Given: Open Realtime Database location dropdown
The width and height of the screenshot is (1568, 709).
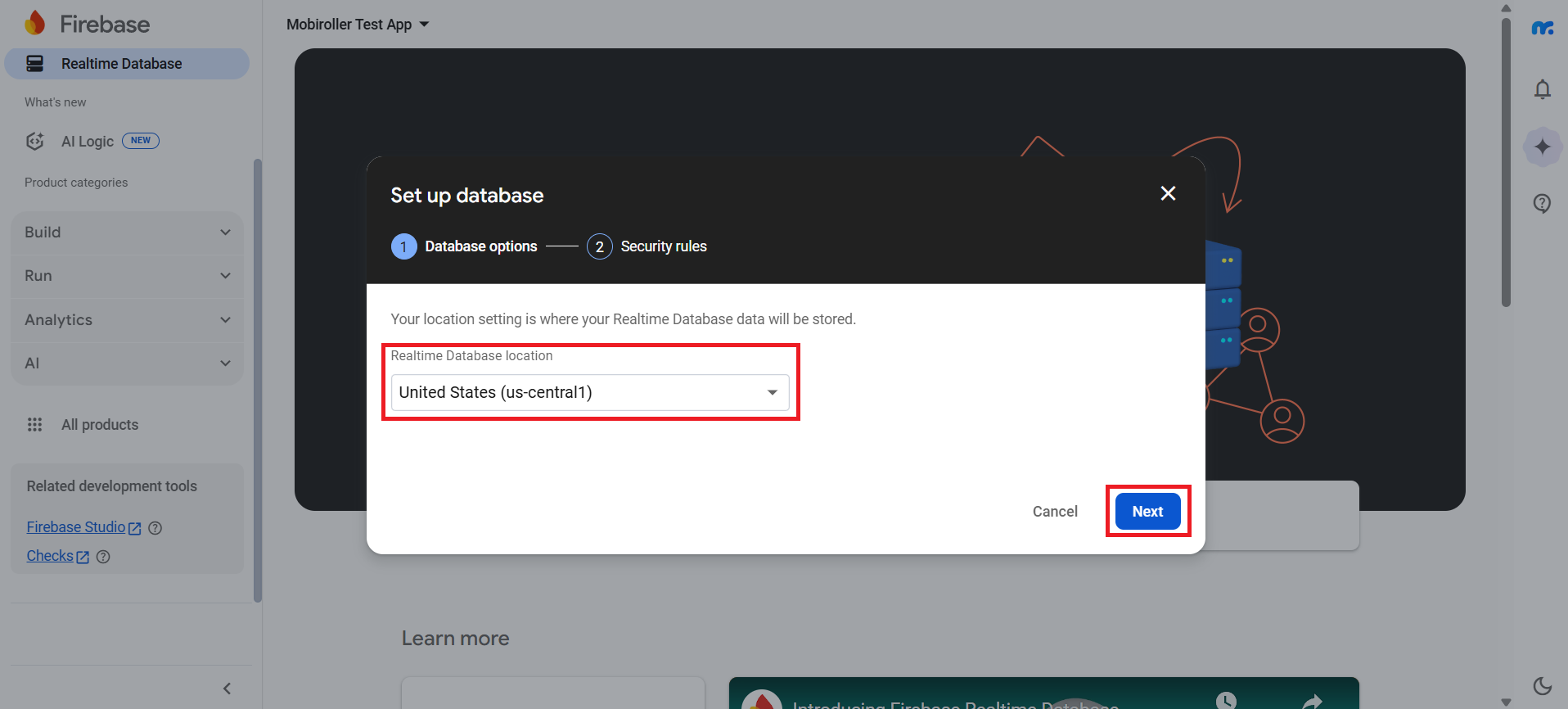Looking at the screenshot, I should pyautogui.click(x=590, y=392).
